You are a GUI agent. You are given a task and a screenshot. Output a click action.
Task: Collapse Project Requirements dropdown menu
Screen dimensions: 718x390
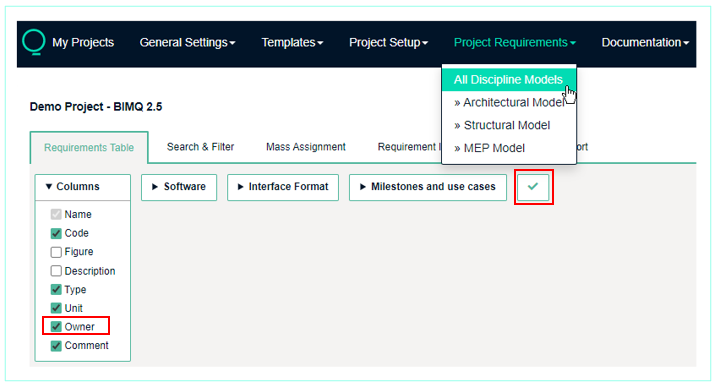(x=515, y=43)
